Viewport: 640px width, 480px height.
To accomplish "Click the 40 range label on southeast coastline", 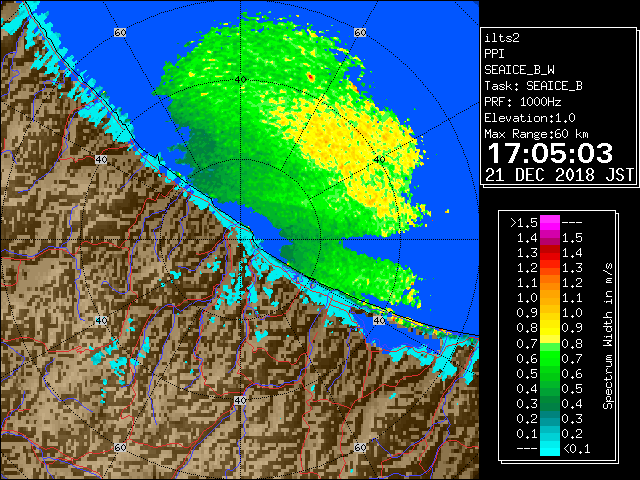I will [379, 320].
